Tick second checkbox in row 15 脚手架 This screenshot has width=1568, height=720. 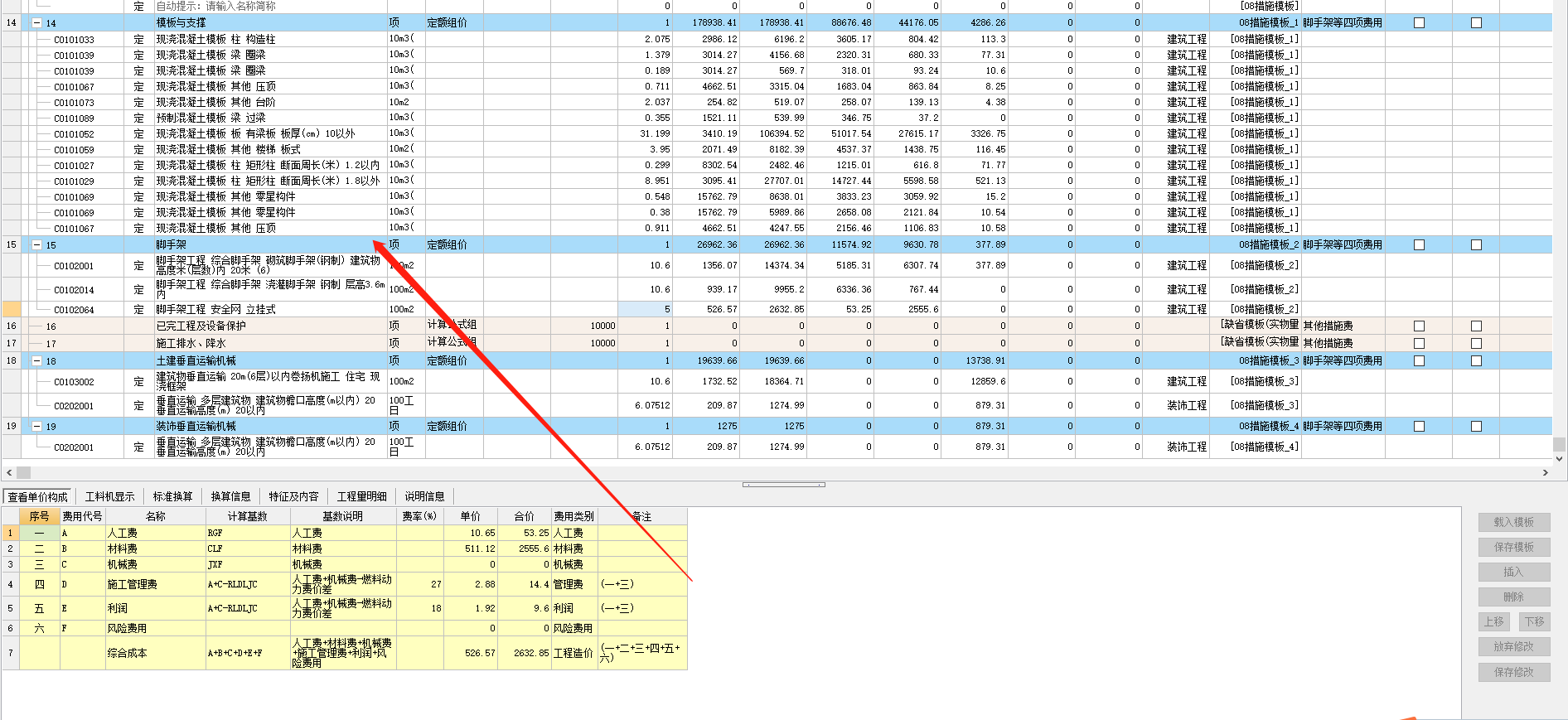click(1476, 245)
